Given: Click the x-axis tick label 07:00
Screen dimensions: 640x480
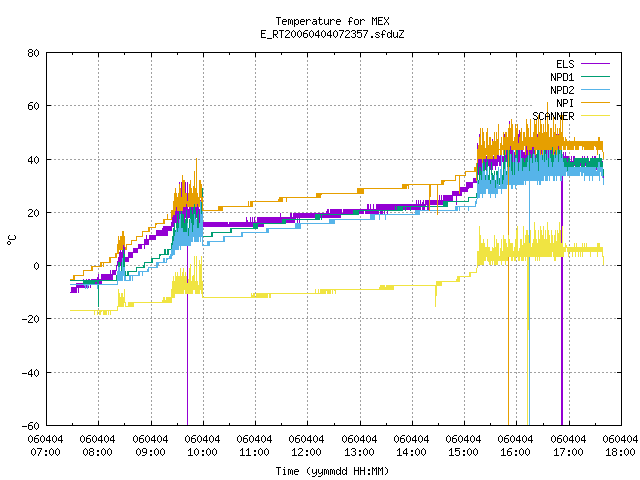Looking at the screenshot, I should click(45, 452).
